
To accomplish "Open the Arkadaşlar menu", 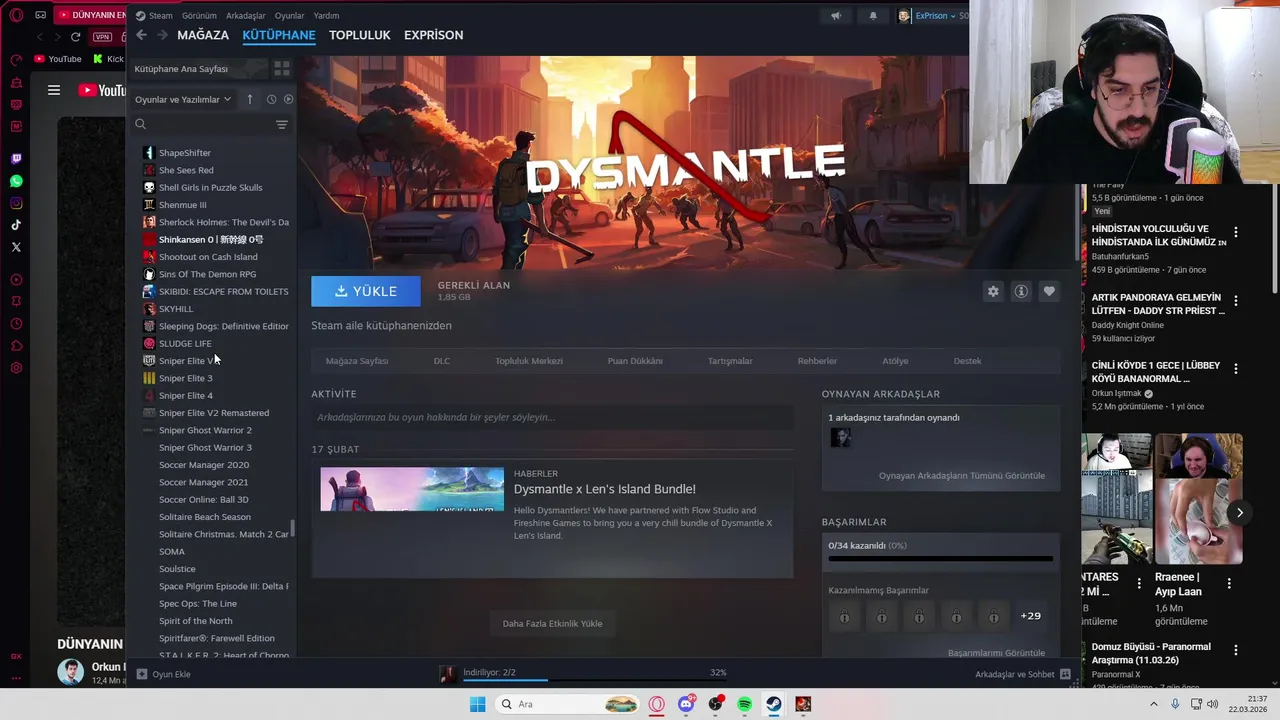I will tap(246, 16).
